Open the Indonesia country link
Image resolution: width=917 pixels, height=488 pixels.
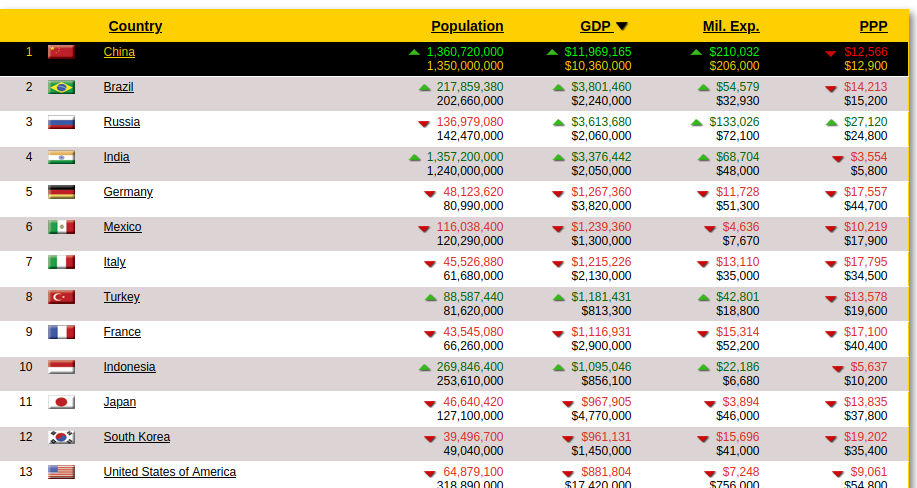coord(129,367)
